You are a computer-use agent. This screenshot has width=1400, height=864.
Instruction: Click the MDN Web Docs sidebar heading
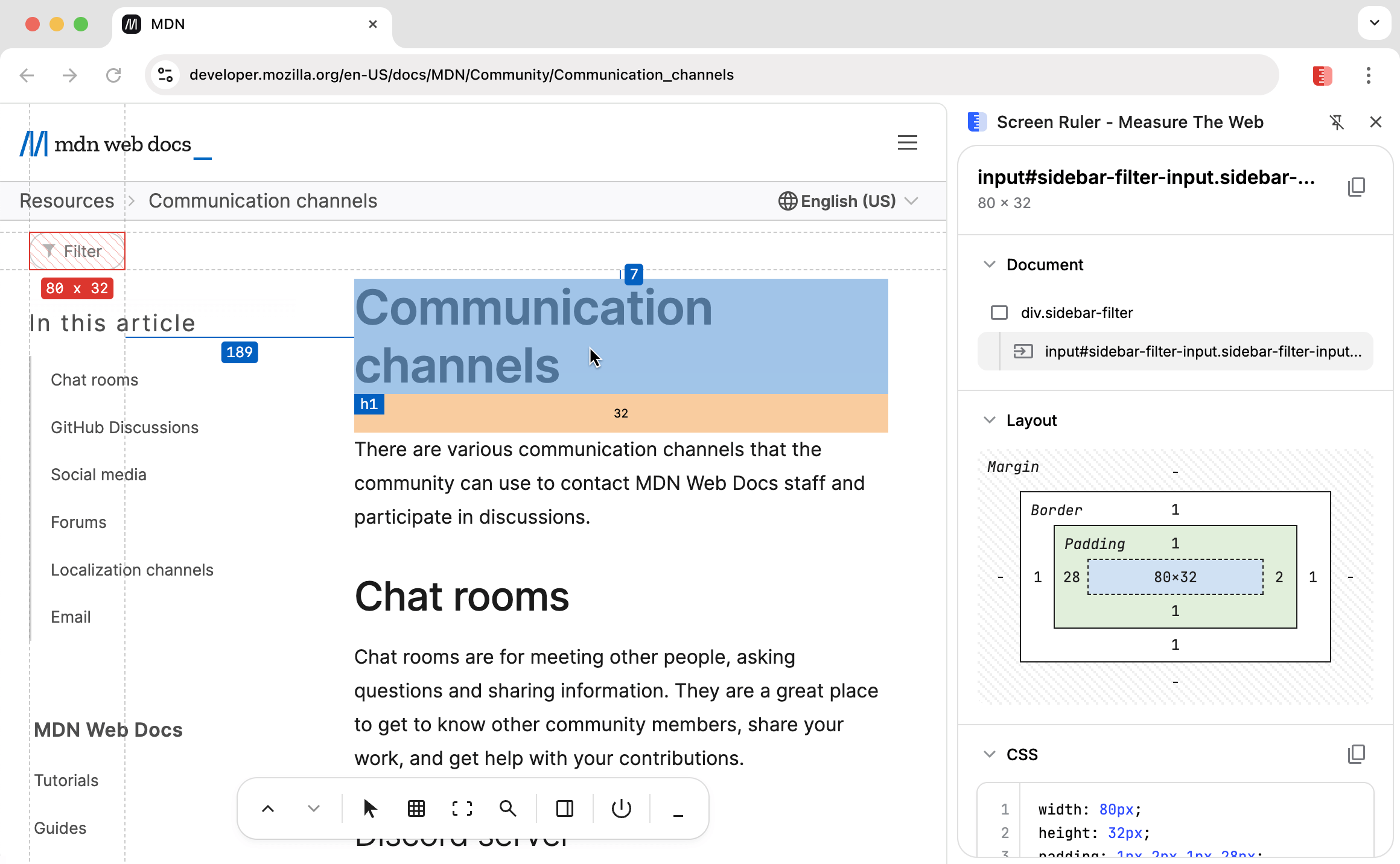(x=108, y=730)
